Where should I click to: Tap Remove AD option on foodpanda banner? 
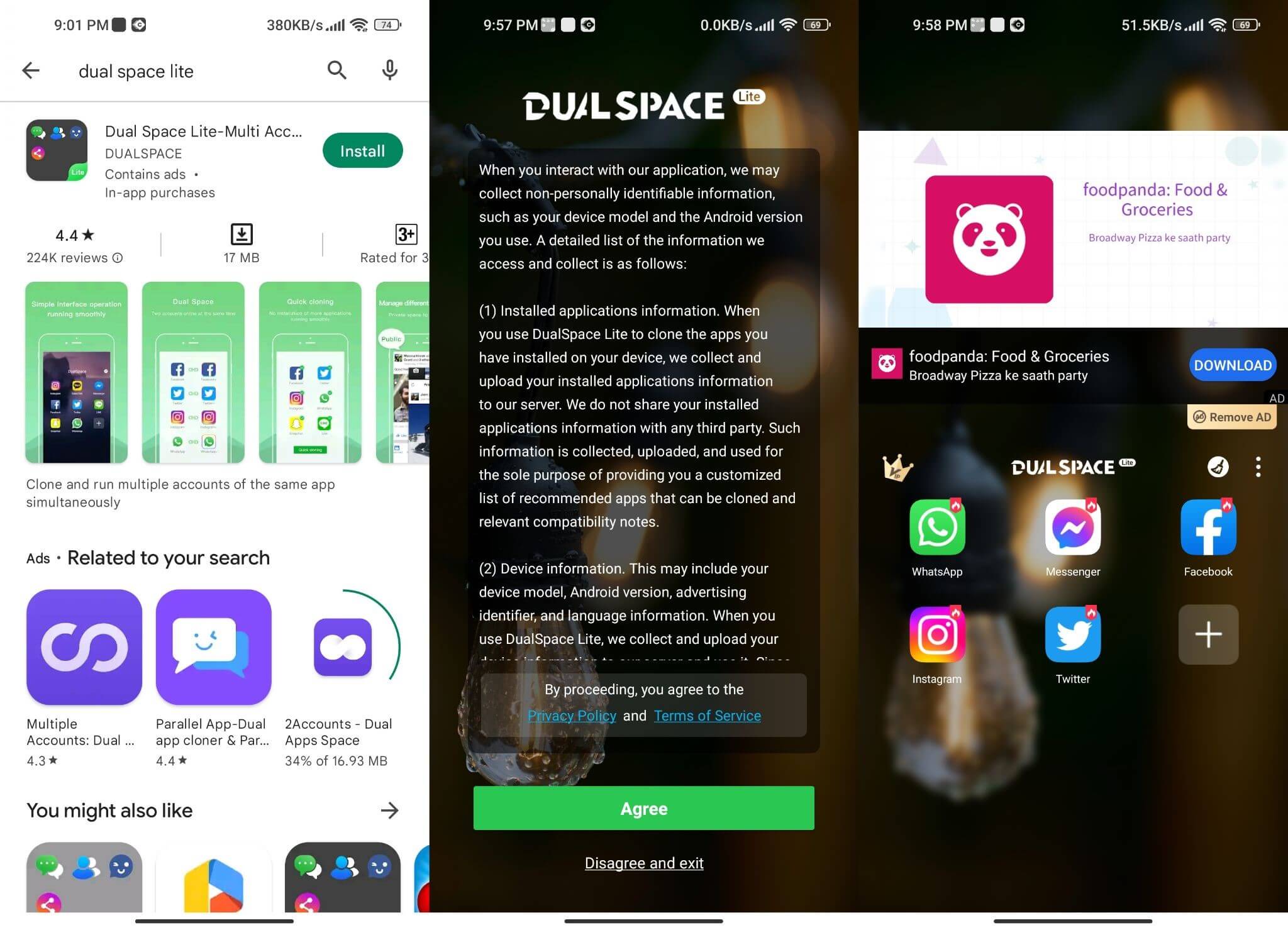[x=1232, y=417]
